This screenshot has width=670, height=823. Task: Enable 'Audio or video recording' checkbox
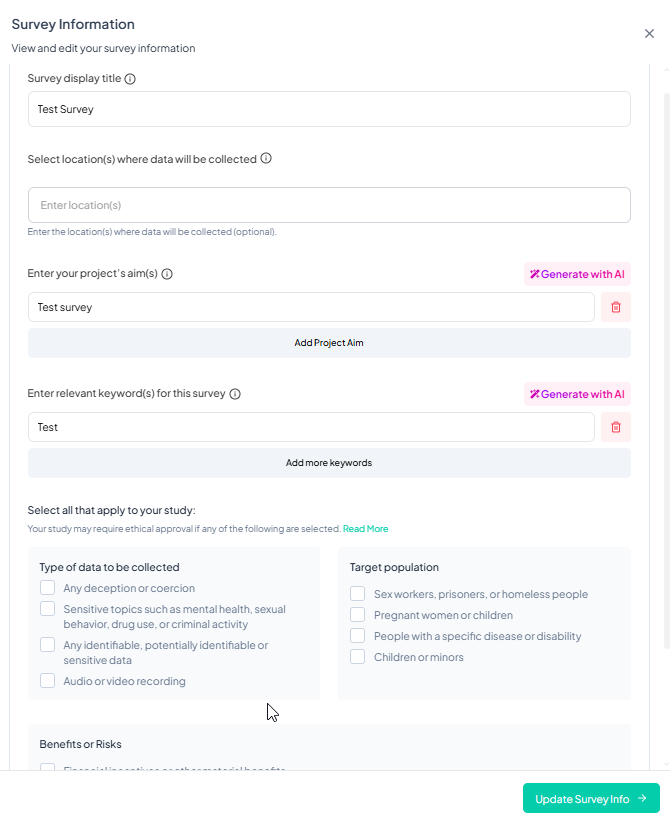(x=47, y=681)
